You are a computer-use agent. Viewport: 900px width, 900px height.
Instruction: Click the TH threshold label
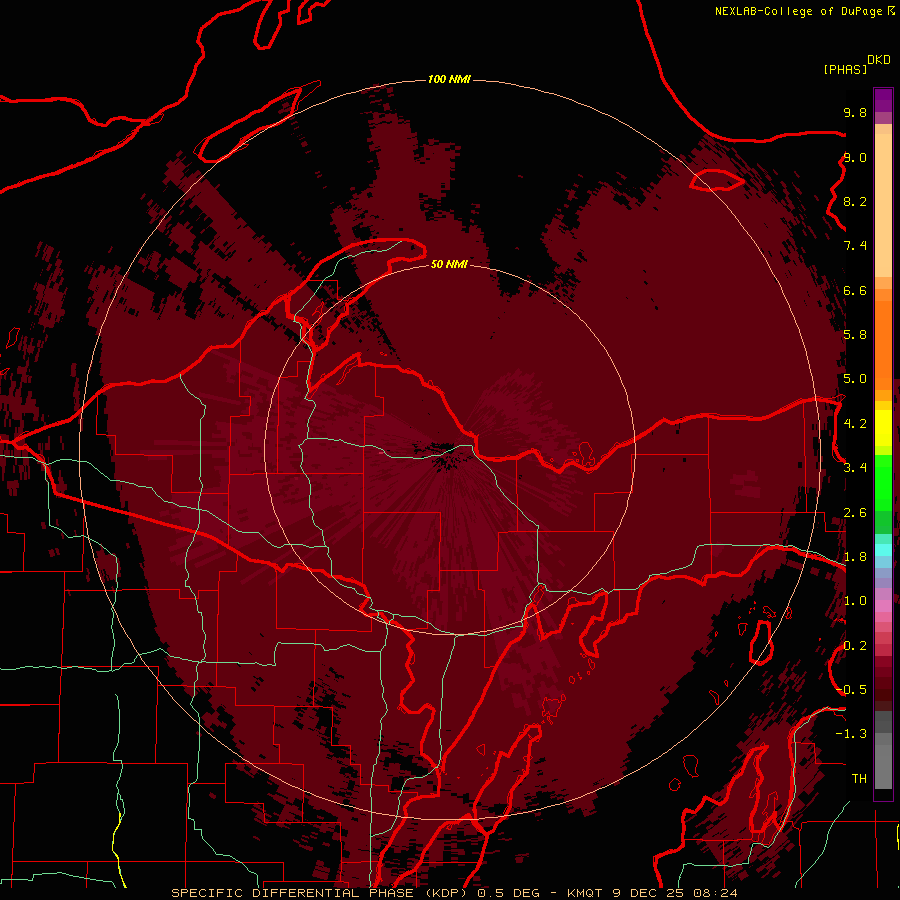click(x=859, y=779)
